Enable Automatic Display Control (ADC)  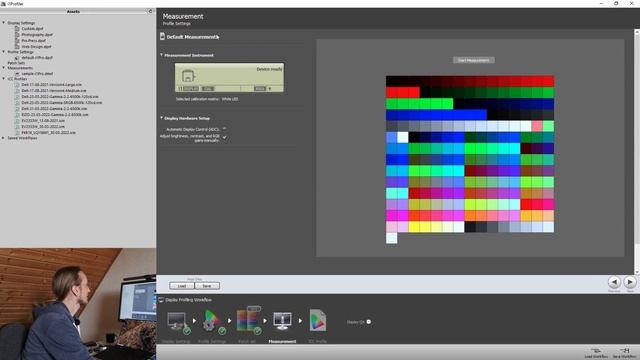(224, 129)
